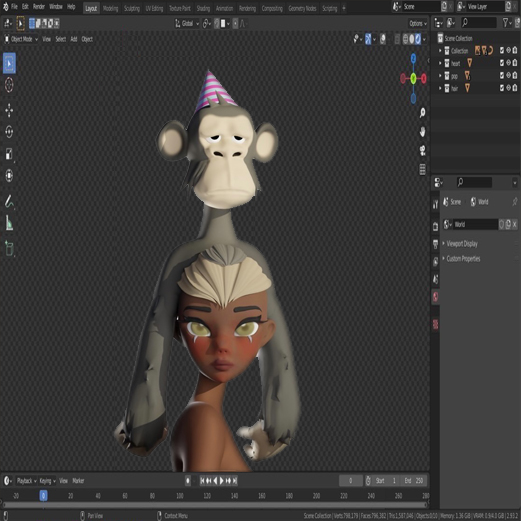Click the green Y axis gizmo ball

(x=413, y=79)
